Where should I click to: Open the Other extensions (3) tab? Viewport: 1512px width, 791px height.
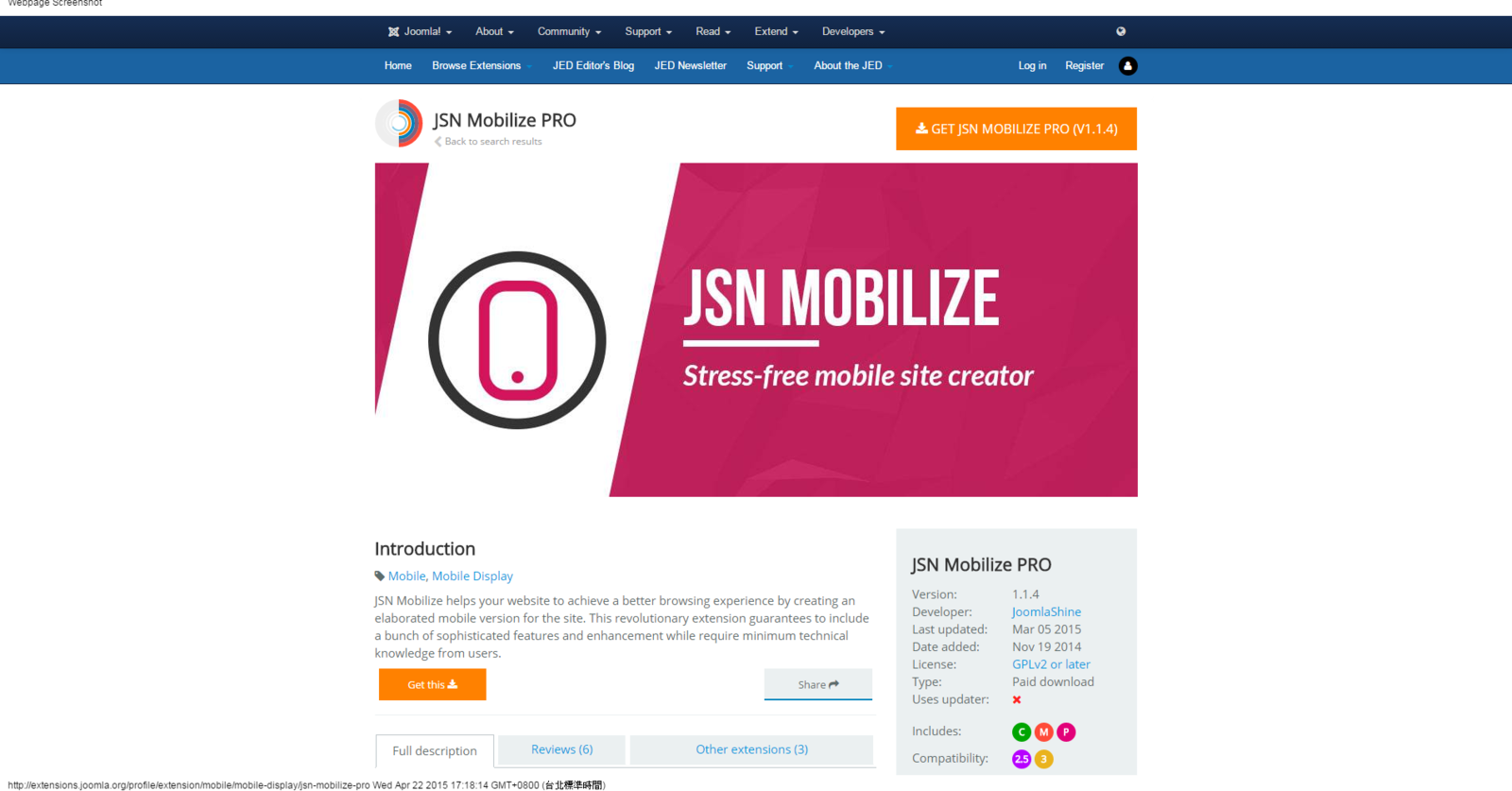click(x=751, y=749)
